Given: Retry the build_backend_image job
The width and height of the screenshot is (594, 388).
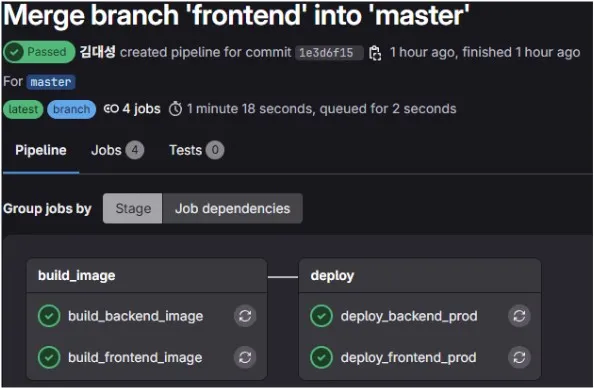Looking at the screenshot, I should tap(245, 316).
